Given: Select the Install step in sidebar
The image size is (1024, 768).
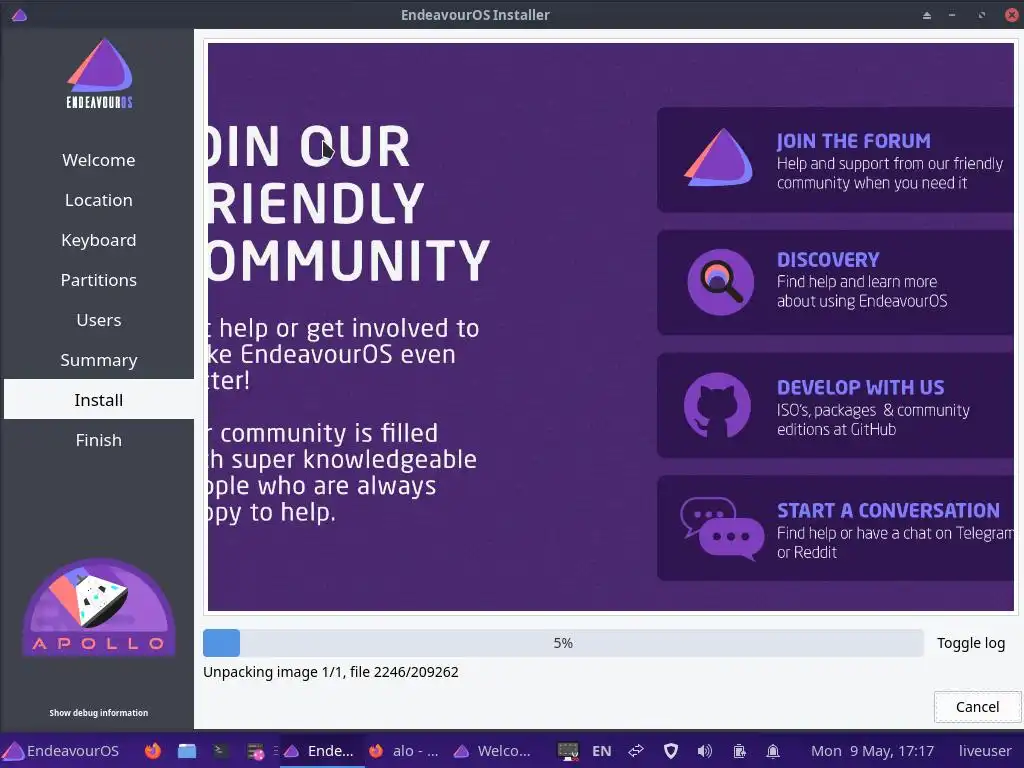Looking at the screenshot, I should [x=99, y=400].
